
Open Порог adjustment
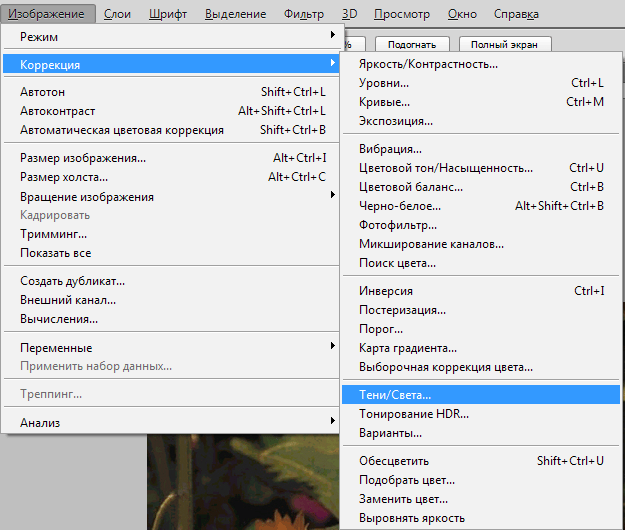(481, 329)
